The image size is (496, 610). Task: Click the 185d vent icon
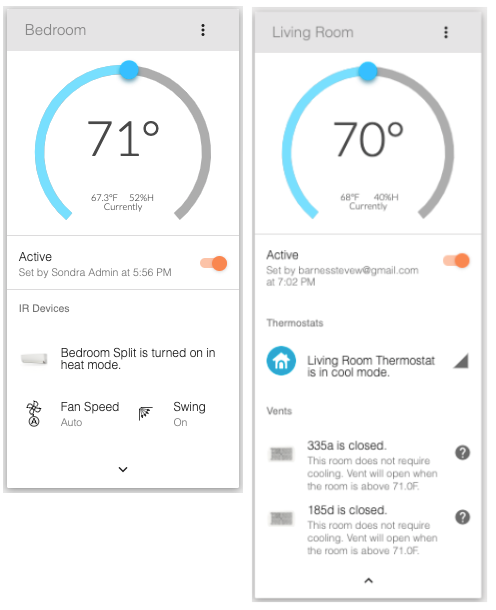coord(281,518)
